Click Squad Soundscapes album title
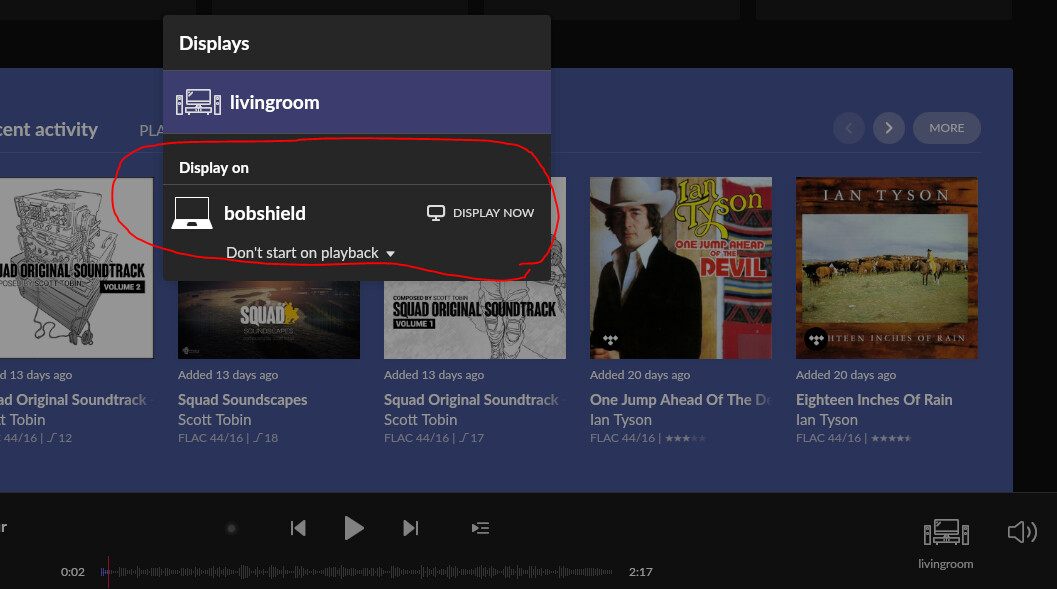This screenshot has width=1057, height=589. [x=243, y=400]
